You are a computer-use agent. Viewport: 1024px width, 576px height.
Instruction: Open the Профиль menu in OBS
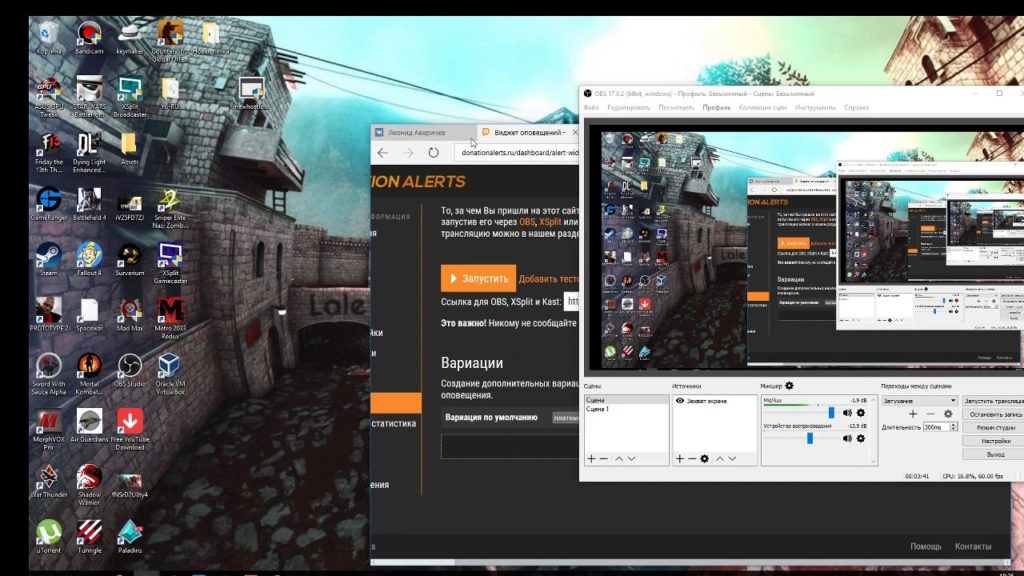click(x=716, y=108)
